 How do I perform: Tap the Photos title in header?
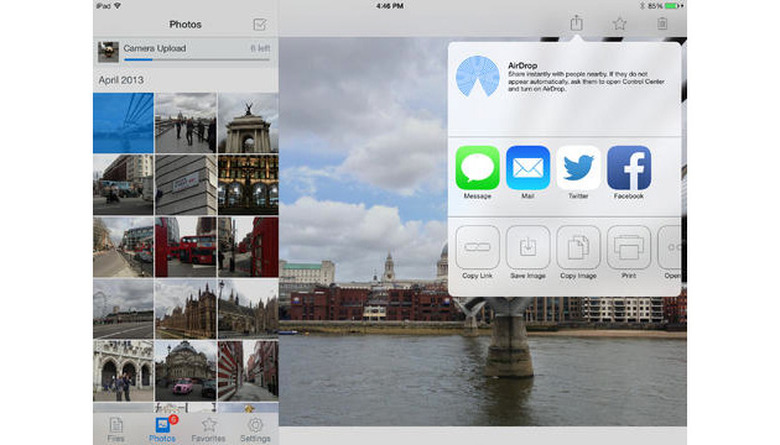pos(185,24)
